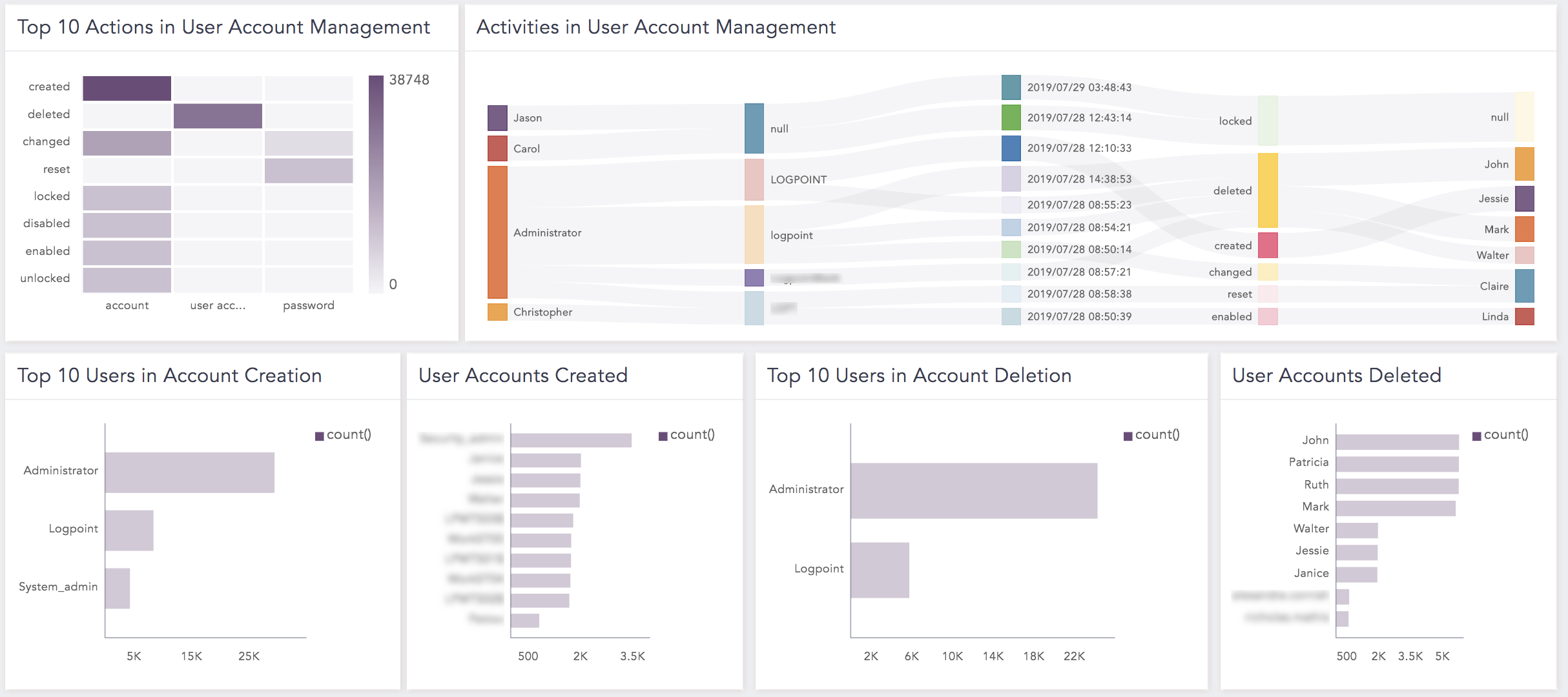Select the 'created / account' heatmap cell
The width and height of the screenshot is (1568, 697).
coord(126,86)
